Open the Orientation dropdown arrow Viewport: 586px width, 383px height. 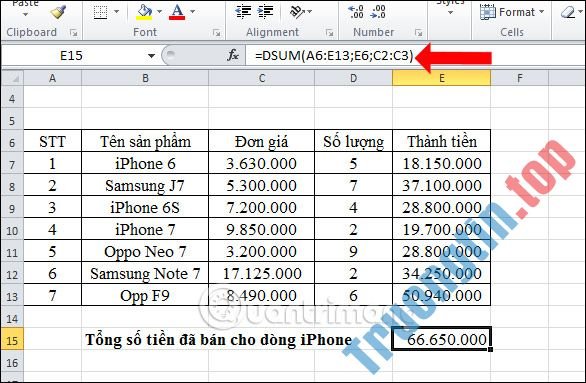(x=309, y=12)
